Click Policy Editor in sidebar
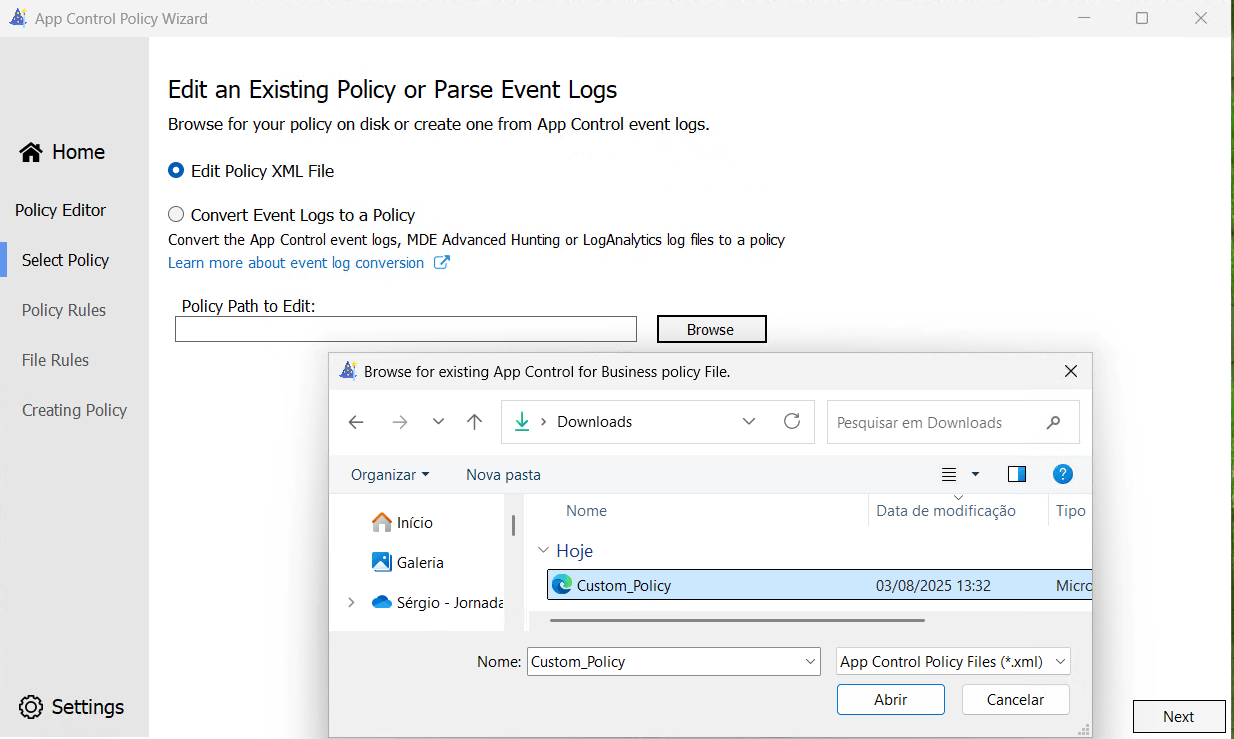 tap(60, 210)
